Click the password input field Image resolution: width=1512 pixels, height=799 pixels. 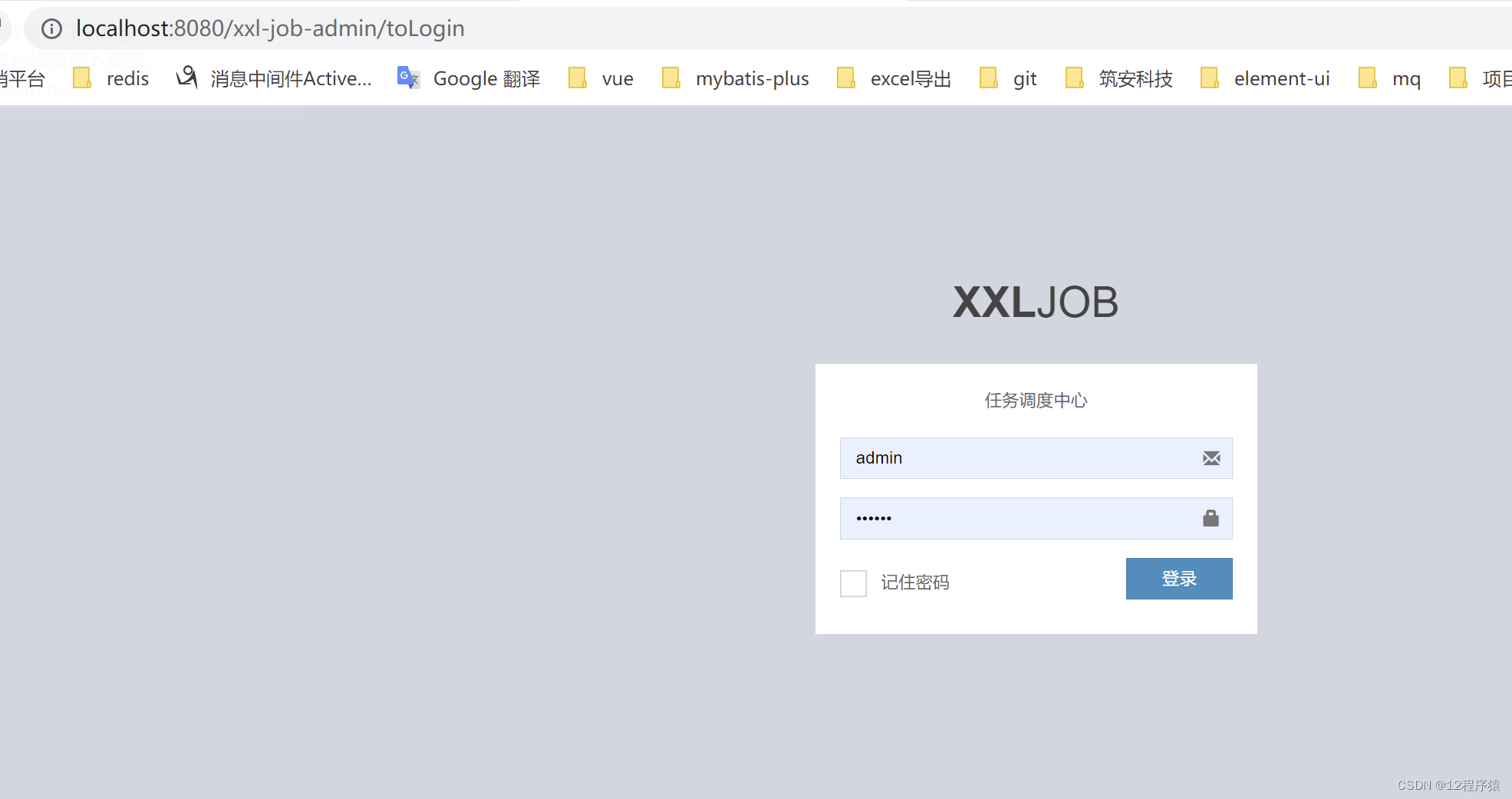(x=1036, y=518)
